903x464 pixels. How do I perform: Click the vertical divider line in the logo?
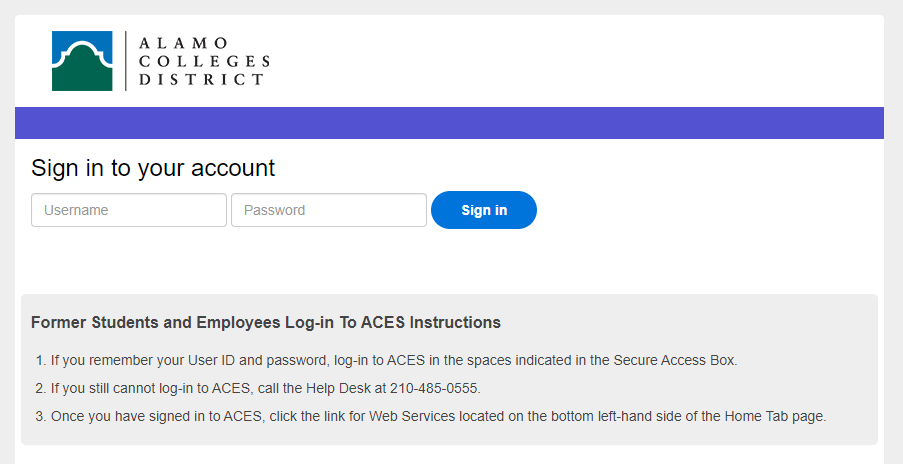[126, 61]
